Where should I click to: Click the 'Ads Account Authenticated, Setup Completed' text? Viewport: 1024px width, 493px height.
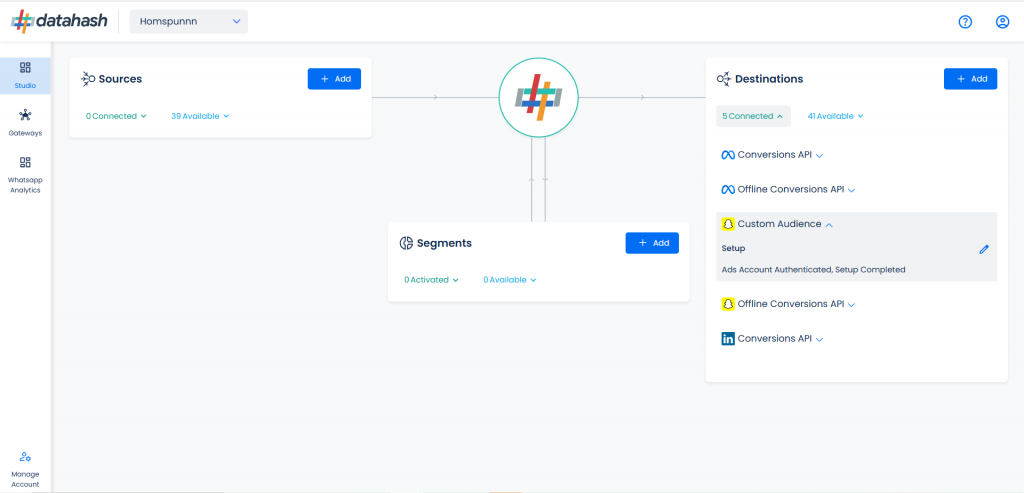point(813,270)
